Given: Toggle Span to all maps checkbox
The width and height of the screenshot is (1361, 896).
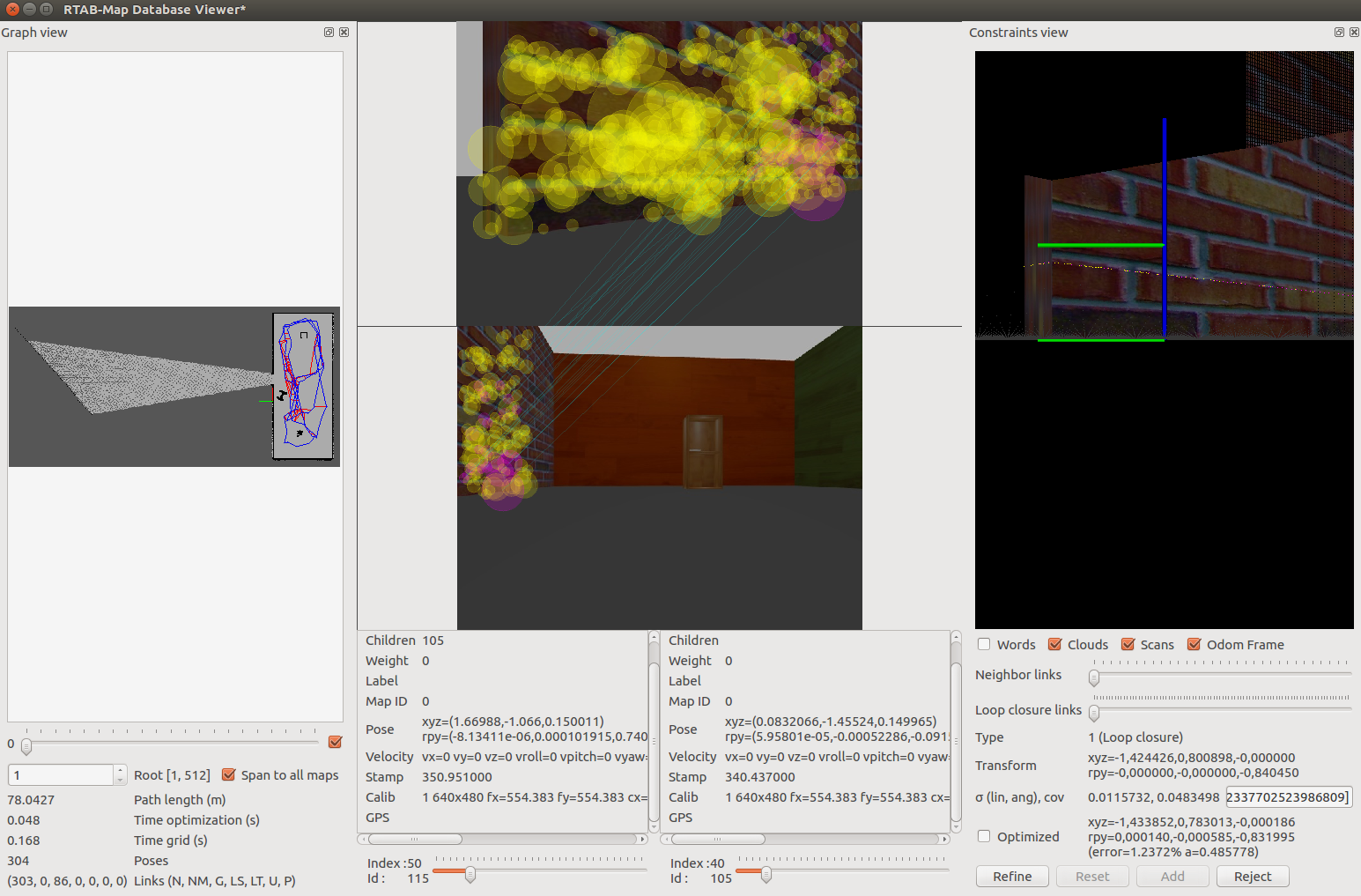Looking at the screenshot, I should pyautogui.click(x=228, y=774).
